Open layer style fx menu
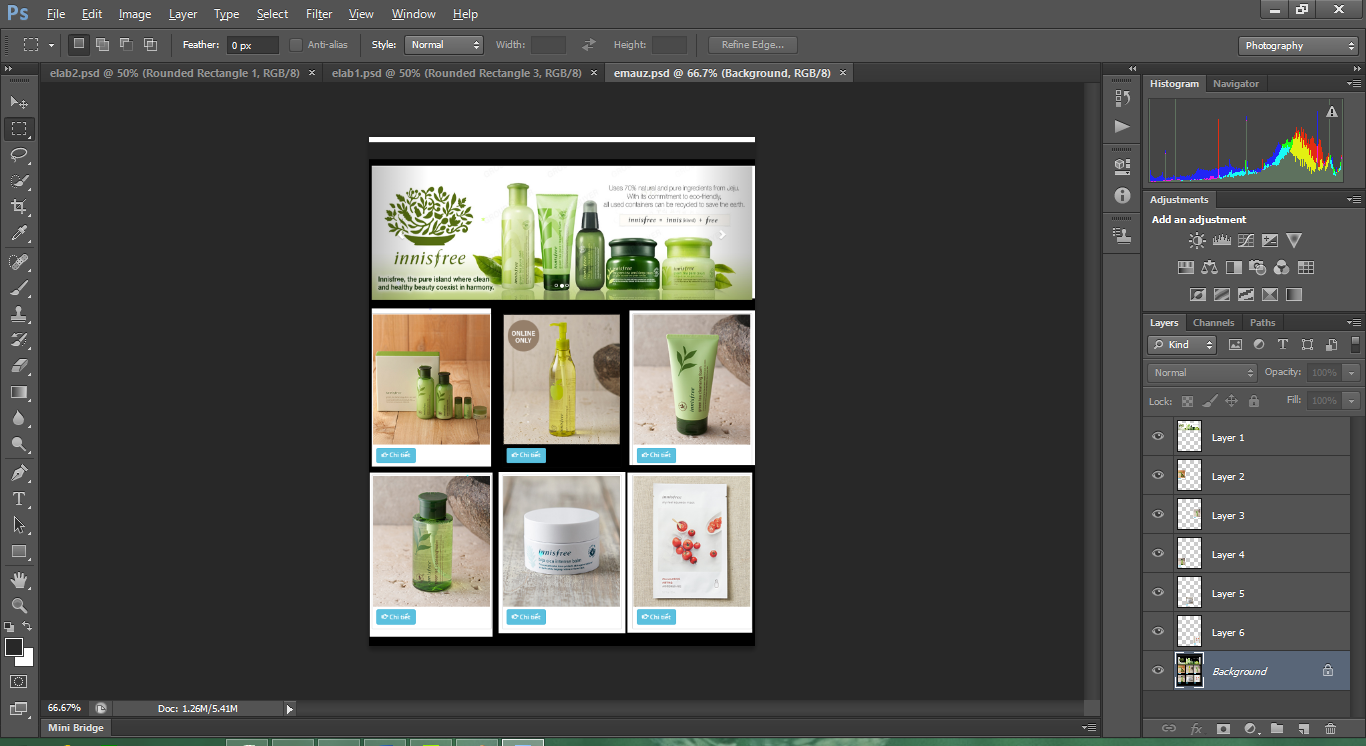The width and height of the screenshot is (1366, 746). (1196, 729)
